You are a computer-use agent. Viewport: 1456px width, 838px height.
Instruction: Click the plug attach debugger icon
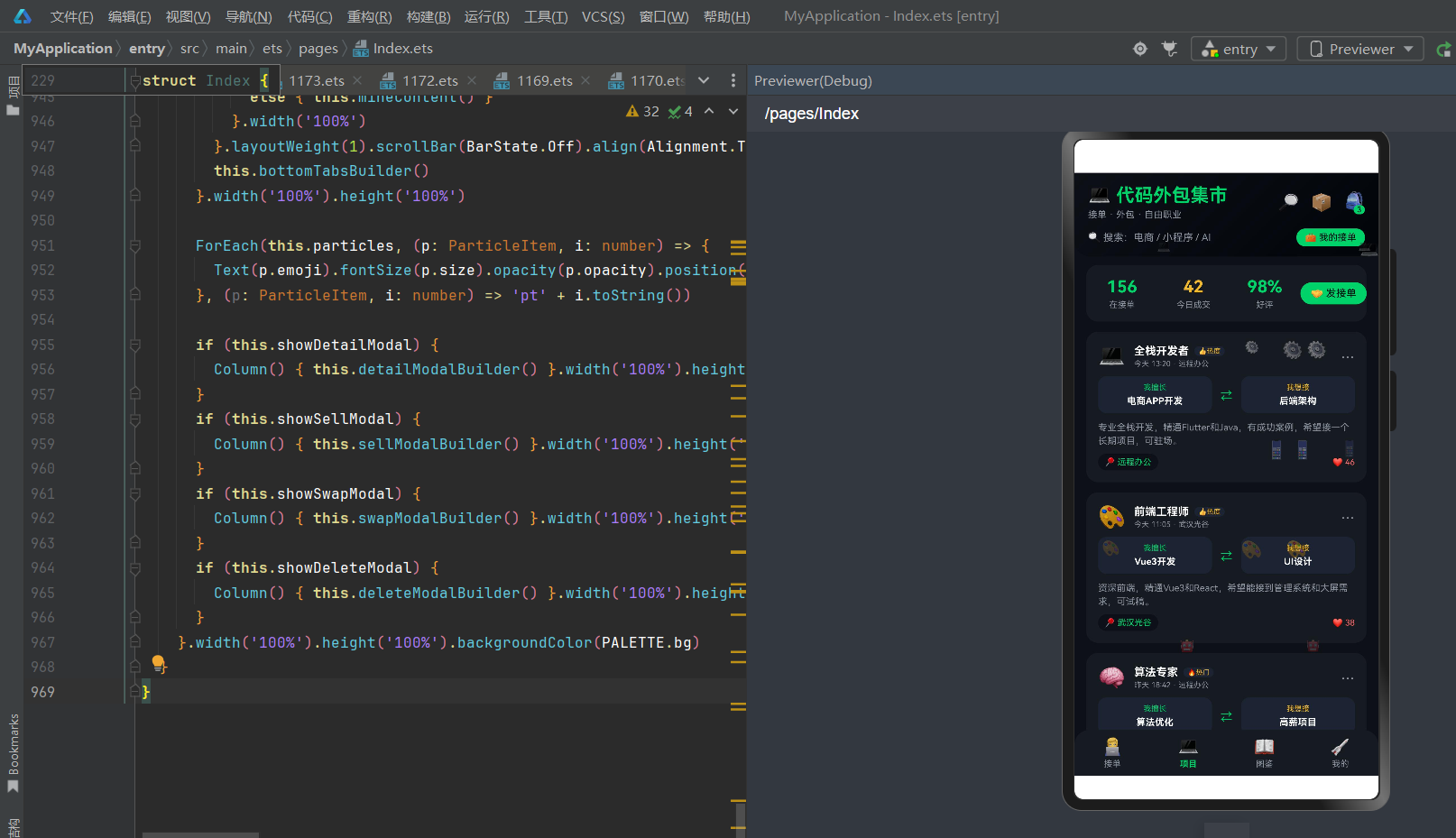click(x=1170, y=49)
